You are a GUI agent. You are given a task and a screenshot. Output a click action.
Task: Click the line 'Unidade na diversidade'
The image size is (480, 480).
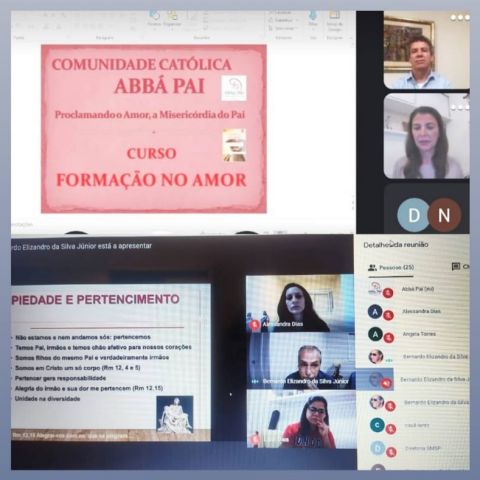click(47, 399)
